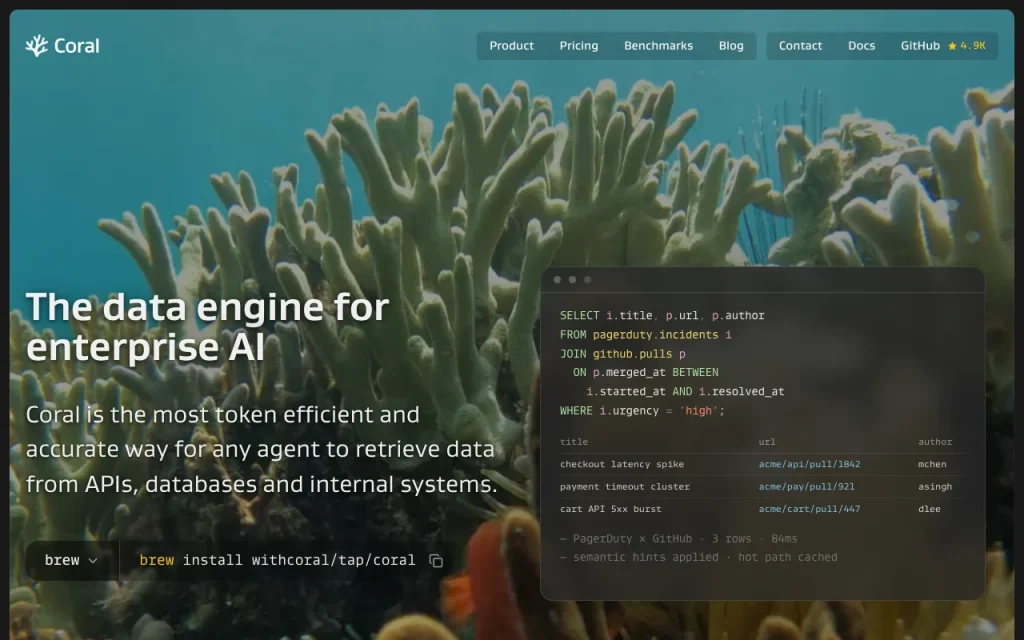Image resolution: width=1024 pixels, height=640 pixels.
Task: Click the 'semantic hints applied' note
Action: (698, 557)
